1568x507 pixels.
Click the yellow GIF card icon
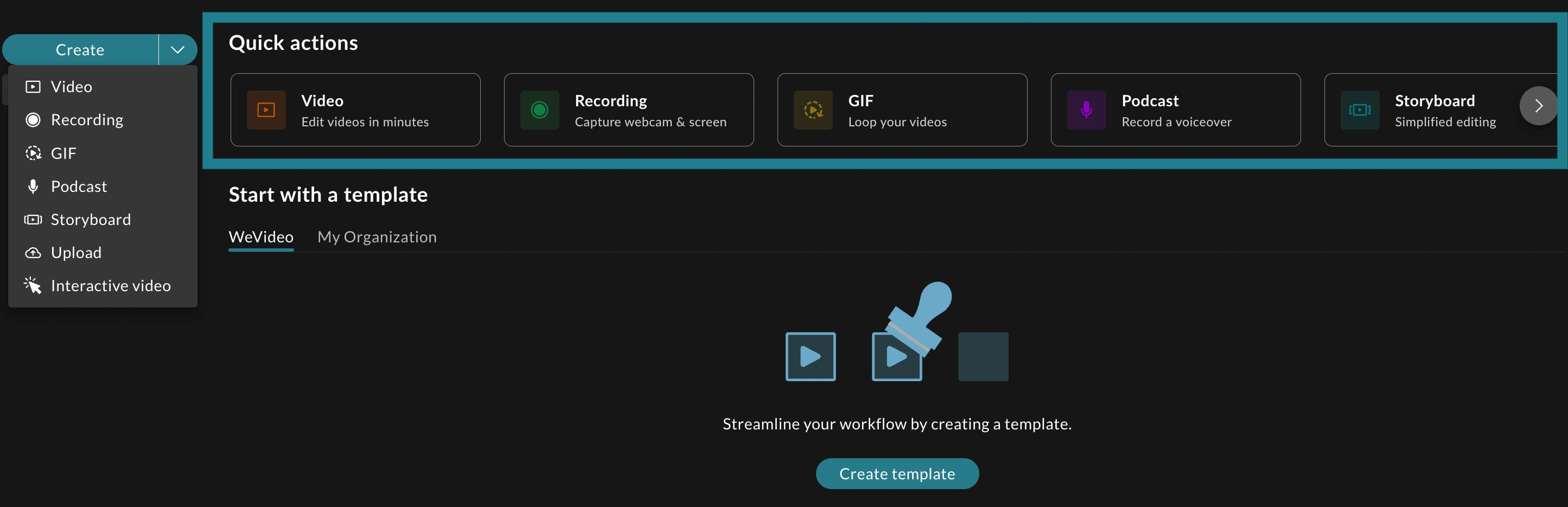(x=813, y=110)
